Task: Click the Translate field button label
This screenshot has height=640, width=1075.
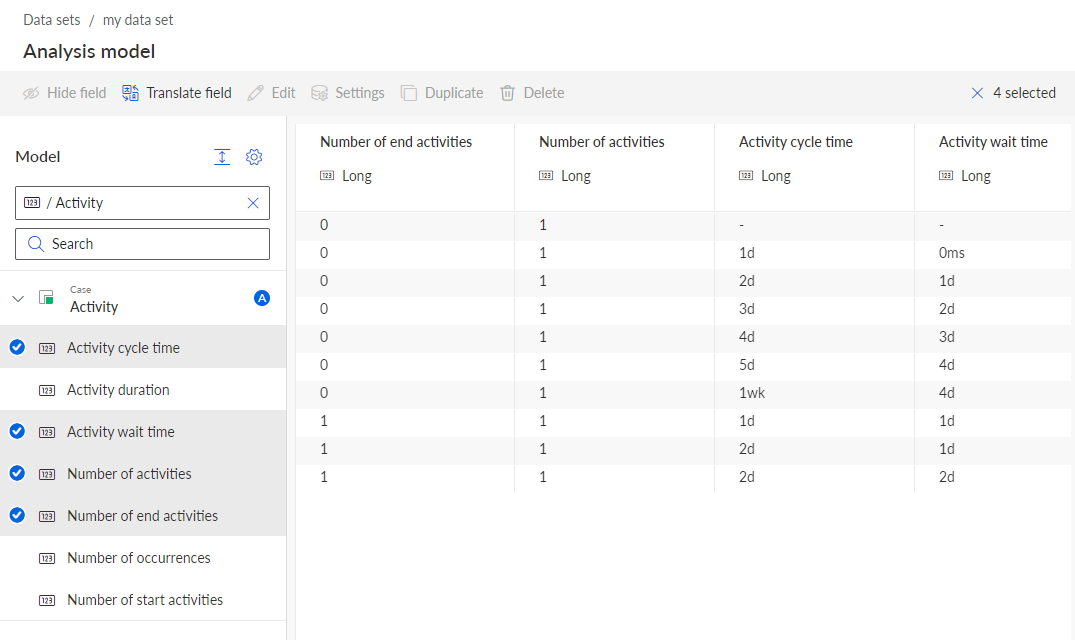Action: click(189, 93)
